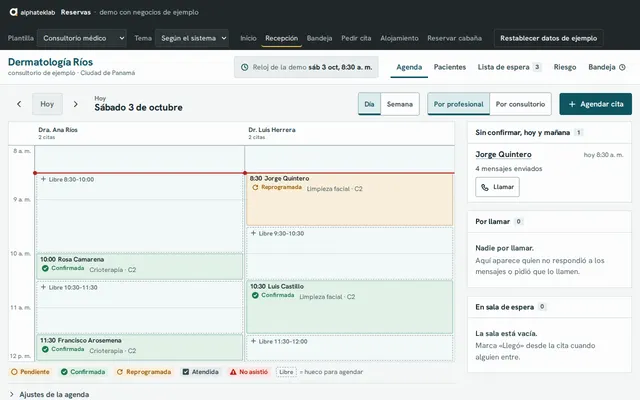Click Llamar button for Jorge Quintero

pyautogui.click(x=498, y=187)
